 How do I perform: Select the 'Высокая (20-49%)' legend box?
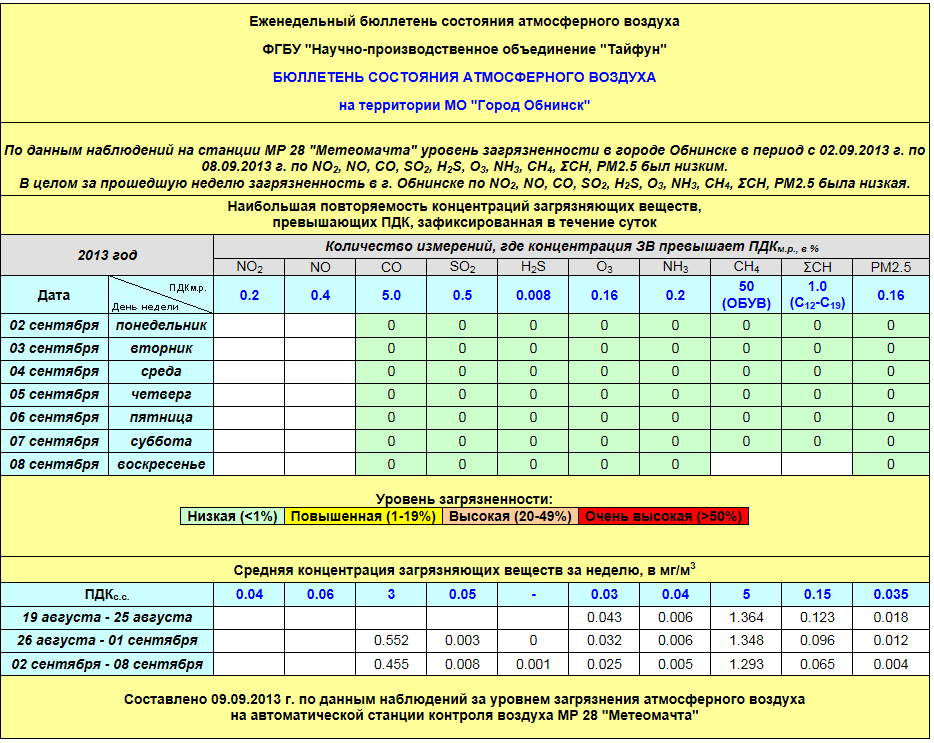(x=510, y=516)
